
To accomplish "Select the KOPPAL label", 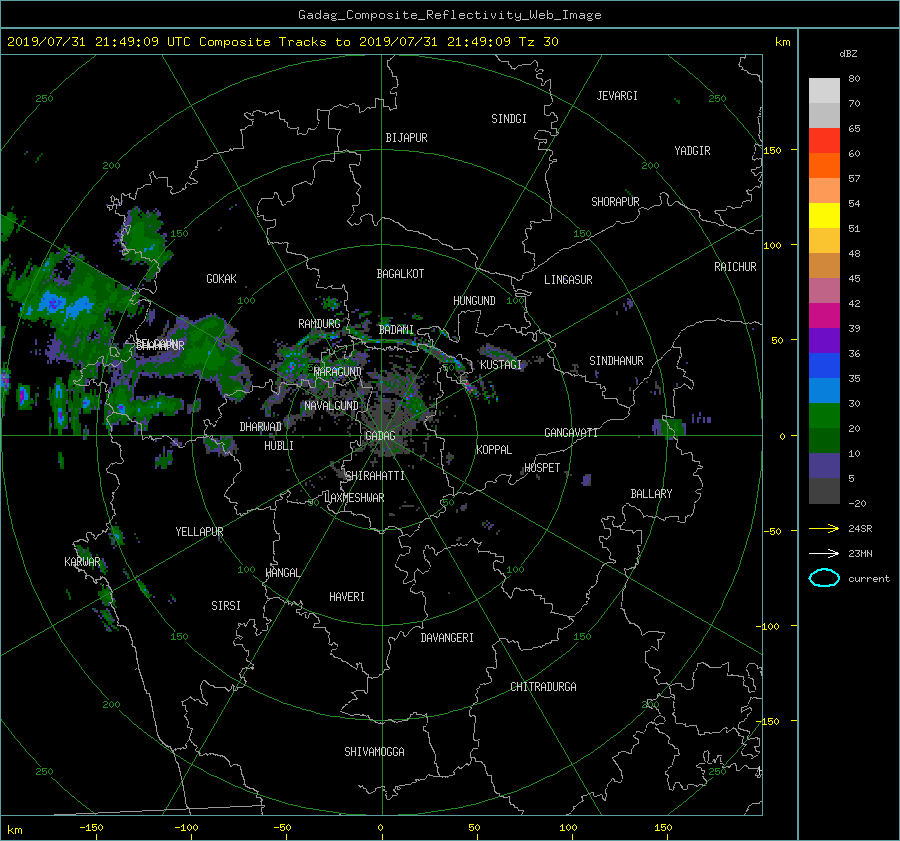I will coord(494,450).
